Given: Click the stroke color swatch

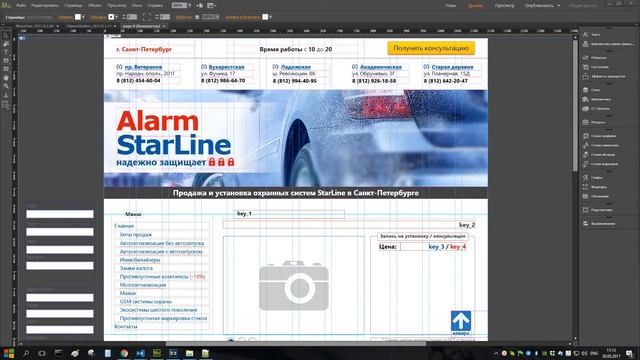Looking at the screenshot, I should coord(111,17).
